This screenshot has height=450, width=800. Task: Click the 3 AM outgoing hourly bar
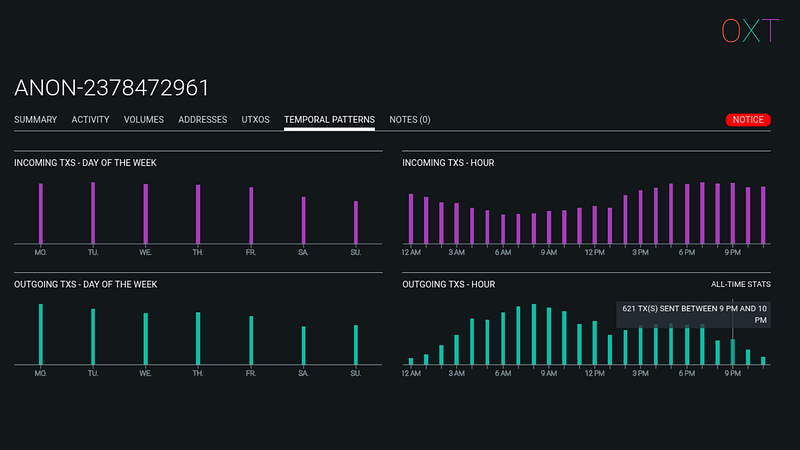456,349
